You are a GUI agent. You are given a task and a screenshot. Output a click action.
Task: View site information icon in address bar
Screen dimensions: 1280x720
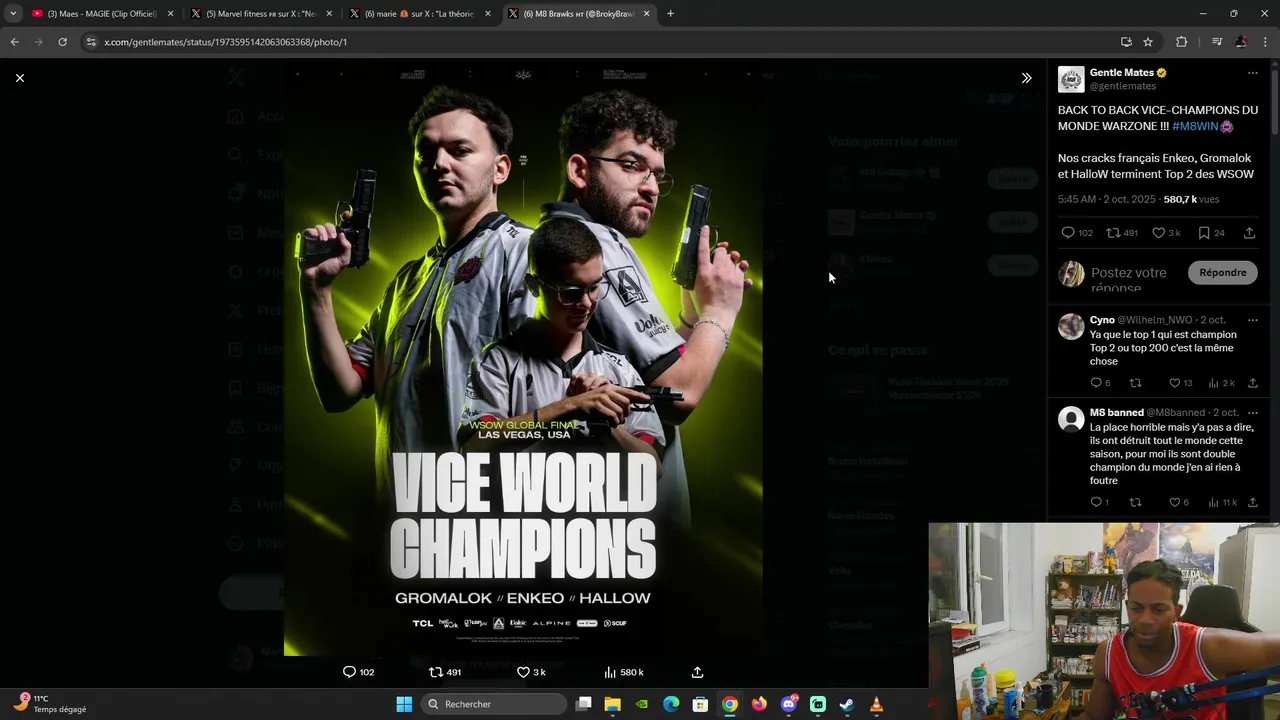(91, 42)
